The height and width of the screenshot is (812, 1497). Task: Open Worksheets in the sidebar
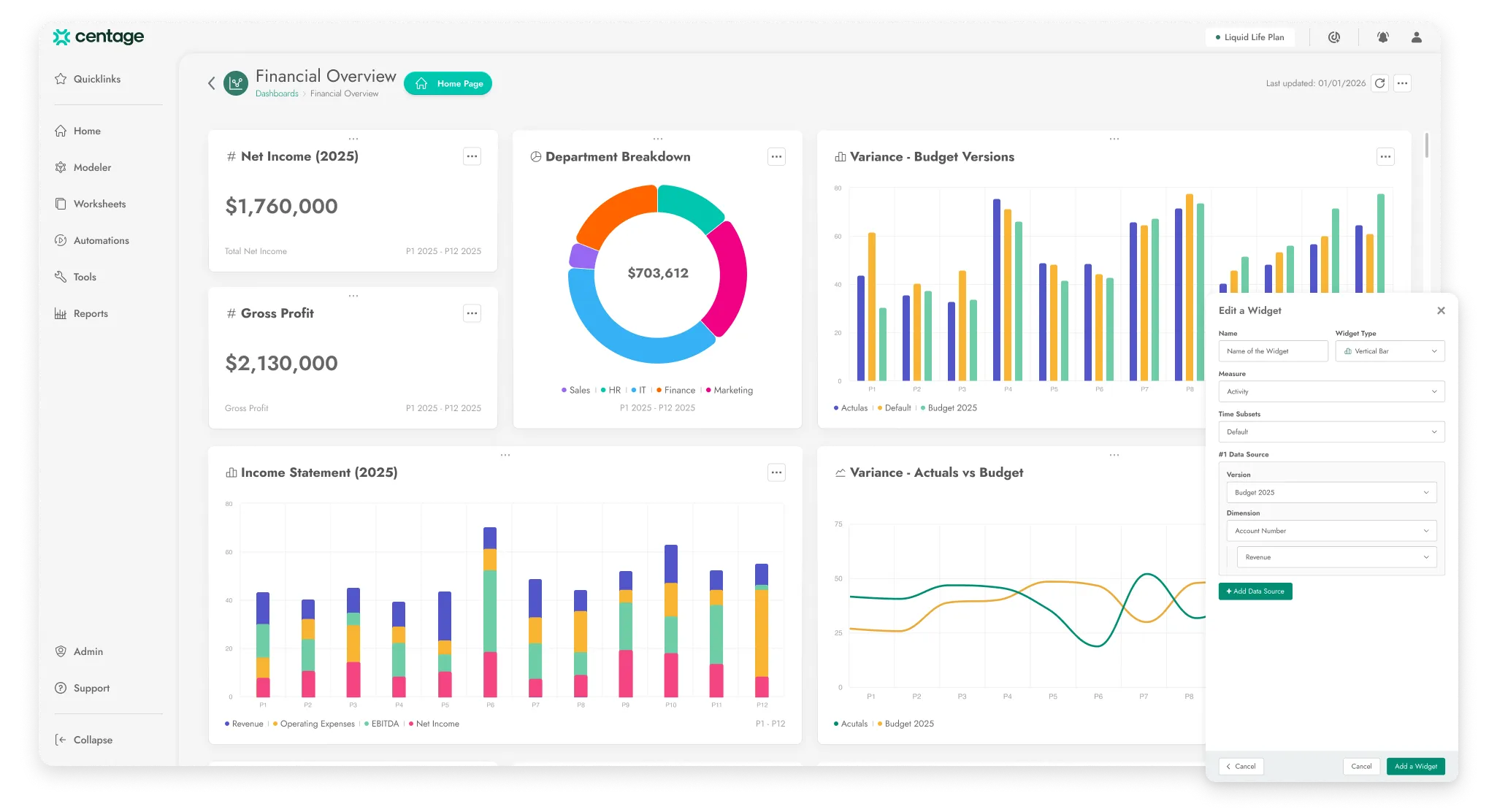[99, 204]
